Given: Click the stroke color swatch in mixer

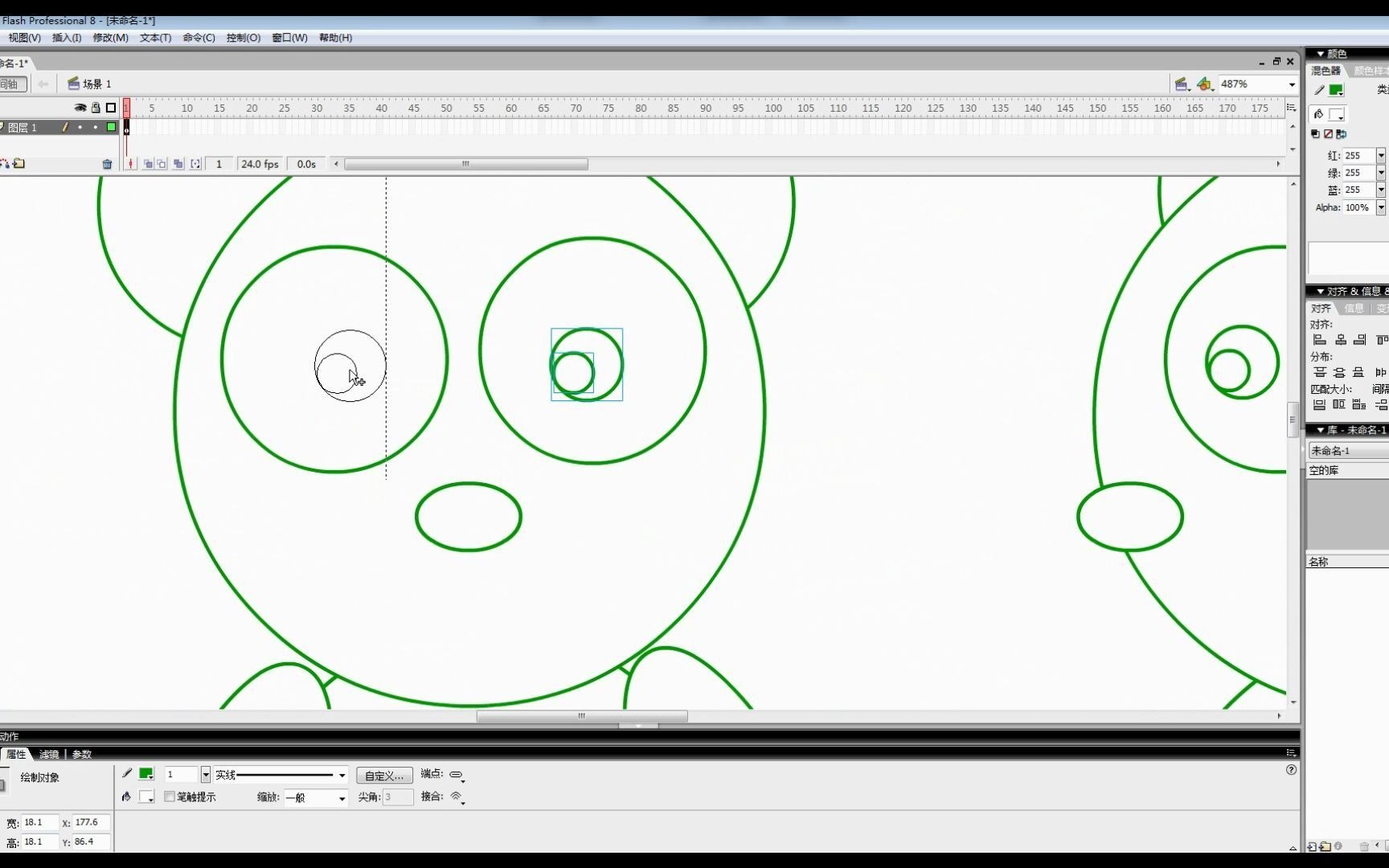Looking at the screenshot, I should coord(1336,90).
